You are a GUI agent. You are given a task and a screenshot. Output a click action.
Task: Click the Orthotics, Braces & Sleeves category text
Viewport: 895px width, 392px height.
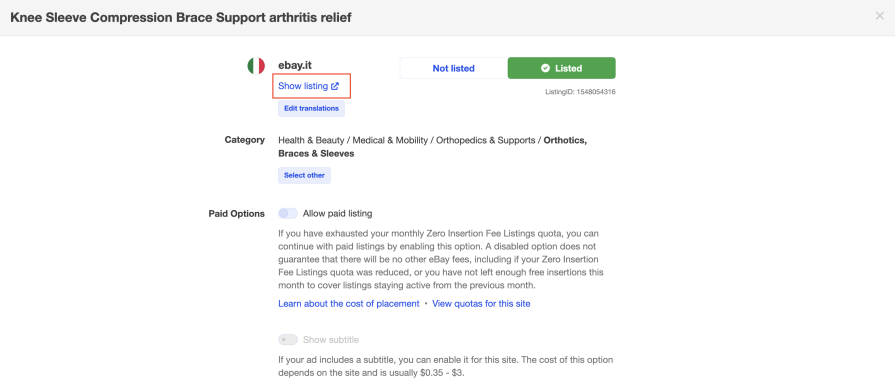pyautogui.click(x=432, y=147)
